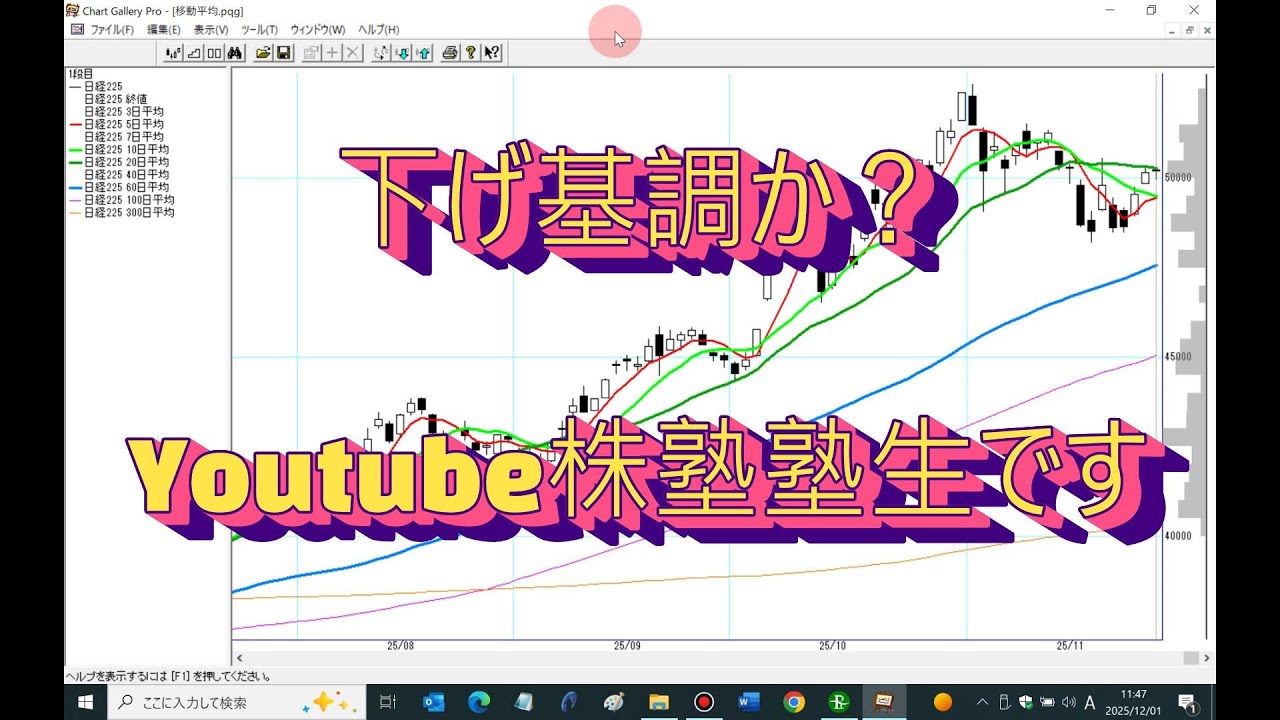Save with the floppy disk icon
1280x720 pixels.
pos(283,53)
